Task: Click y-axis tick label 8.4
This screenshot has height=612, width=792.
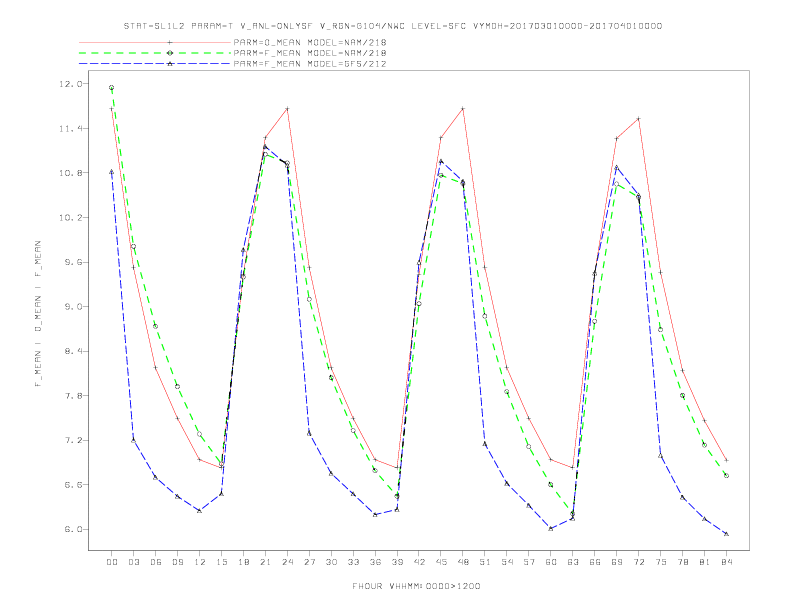Action: [x=72, y=351]
